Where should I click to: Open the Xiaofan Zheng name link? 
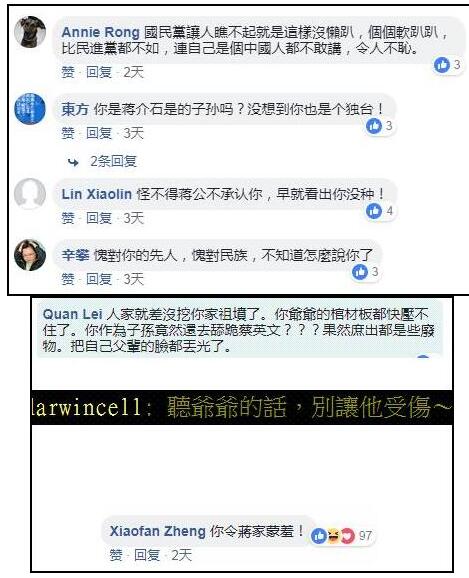[x=157, y=532]
